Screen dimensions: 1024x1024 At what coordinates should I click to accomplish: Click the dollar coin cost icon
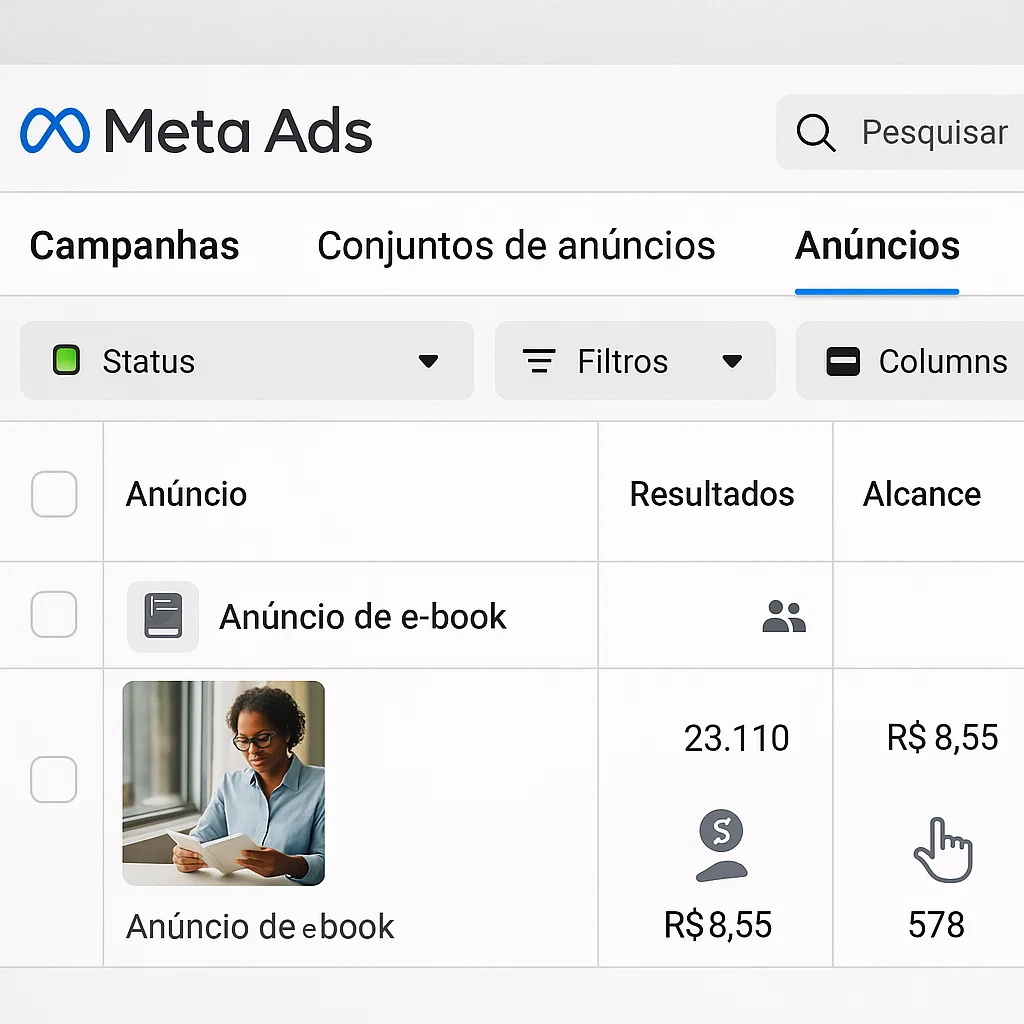[721, 845]
